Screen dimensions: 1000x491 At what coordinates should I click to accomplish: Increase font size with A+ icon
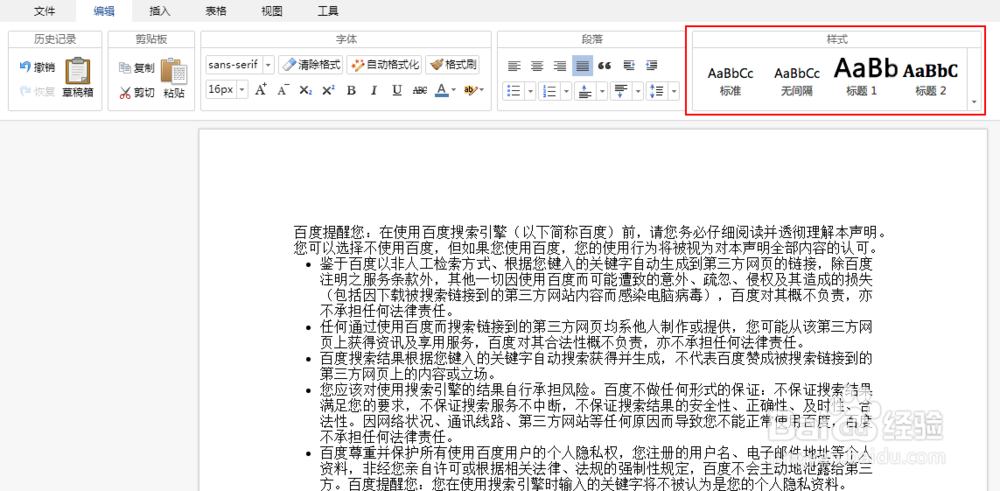point(260,90)
